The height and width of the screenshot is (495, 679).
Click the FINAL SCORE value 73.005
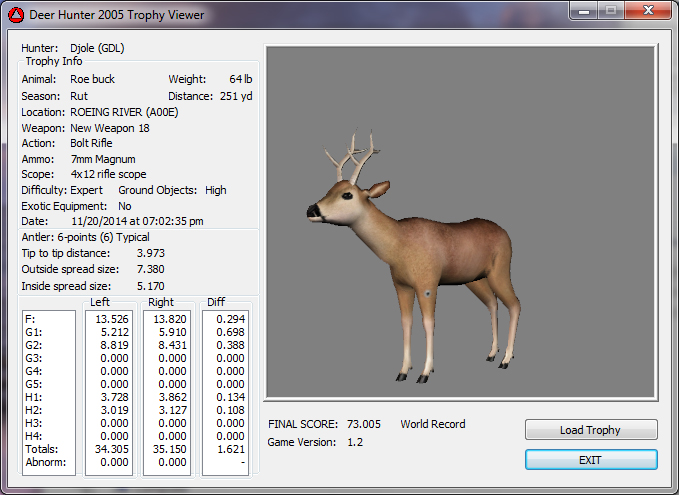[364, 424]
